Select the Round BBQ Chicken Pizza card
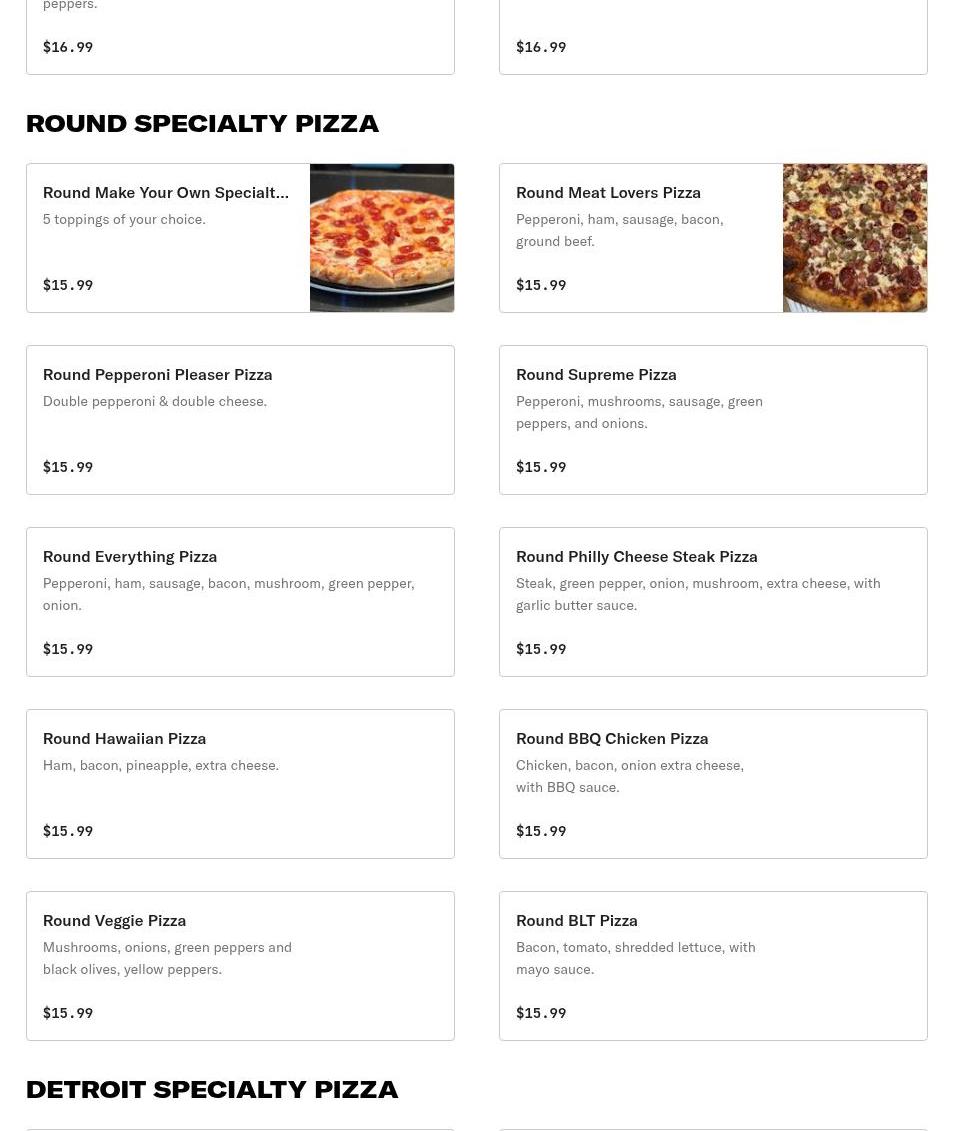Viewport: 970px width, 1131px height. click(x=713, y=784)
